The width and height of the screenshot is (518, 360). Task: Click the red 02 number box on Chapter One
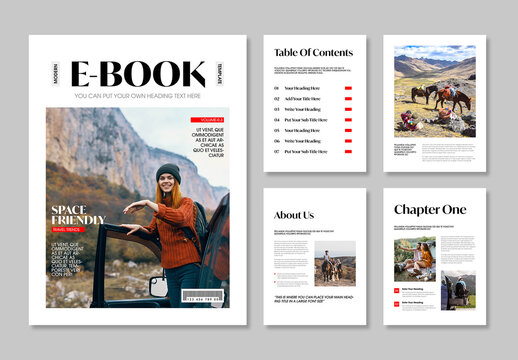point(397,304)
